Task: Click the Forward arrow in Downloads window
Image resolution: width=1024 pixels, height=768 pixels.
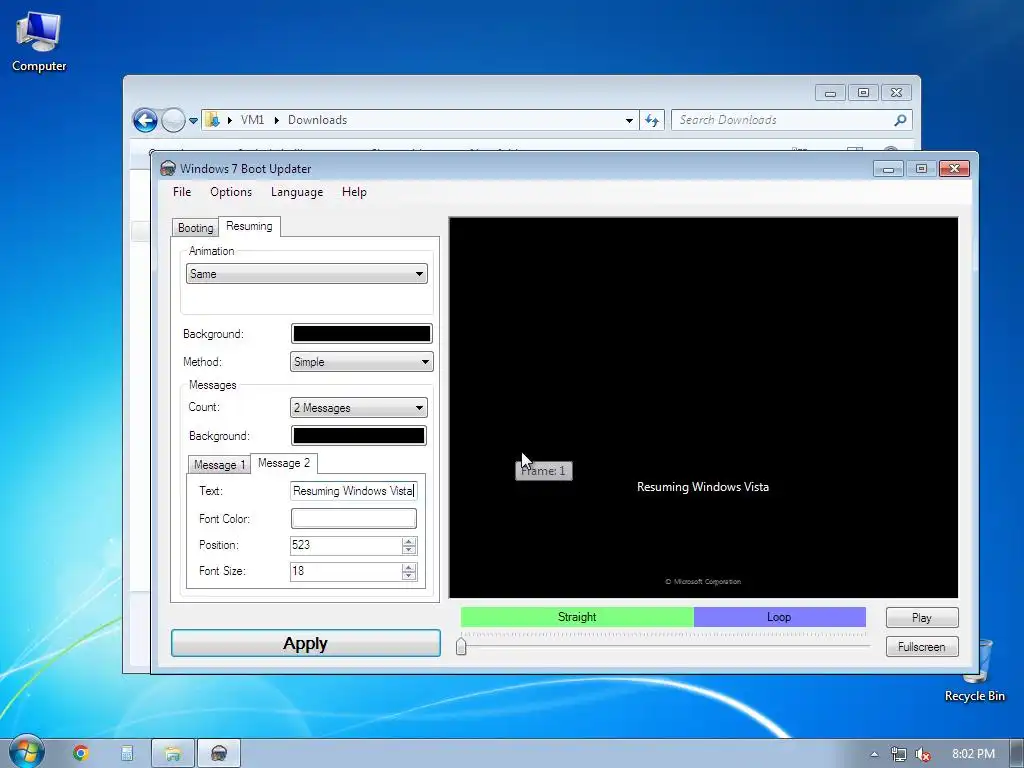Action: coord(173,120)
